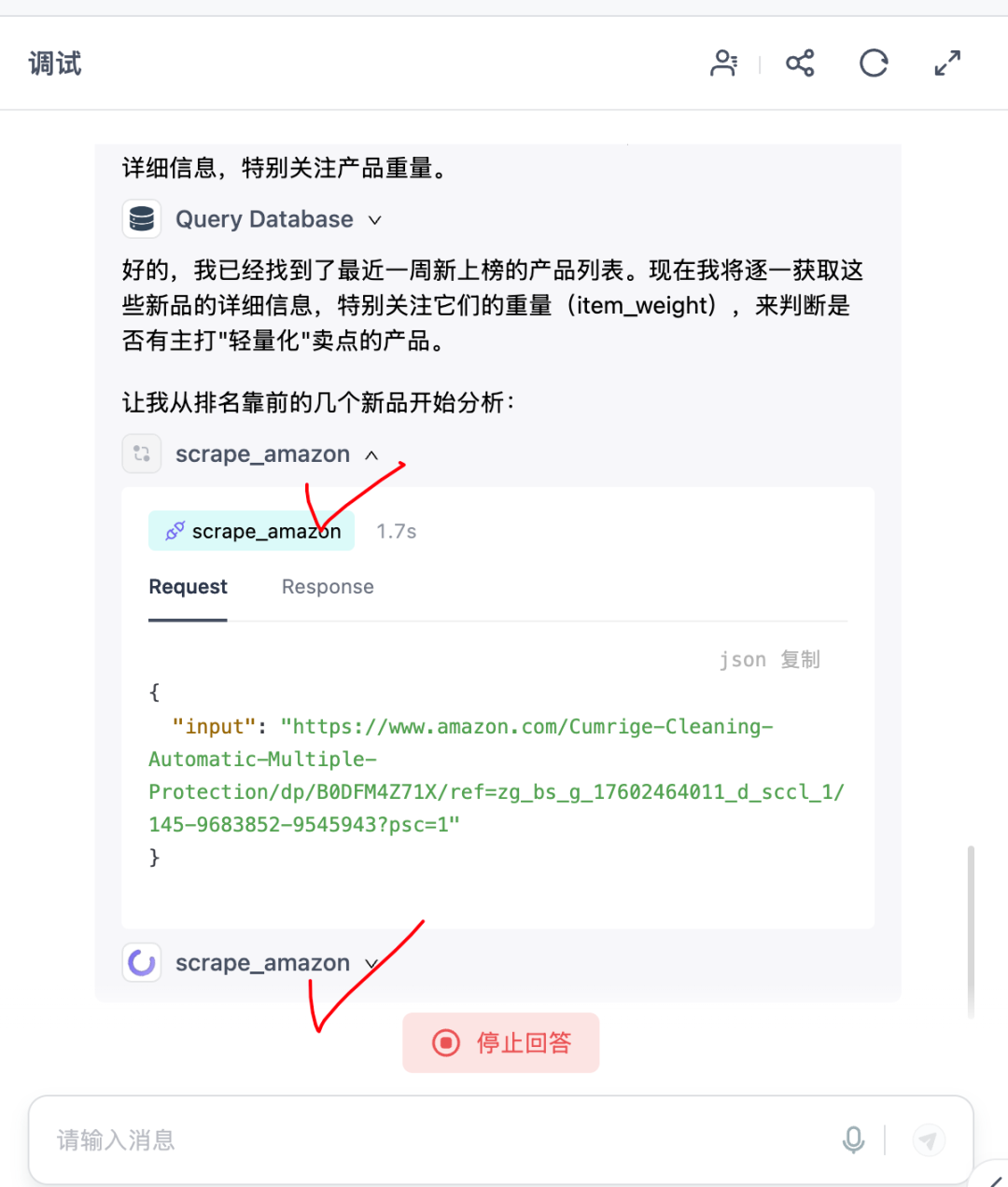
Task: Expand the second scrape_amazon section chevron
Action: pyautogui.click(x=371, y=963)
